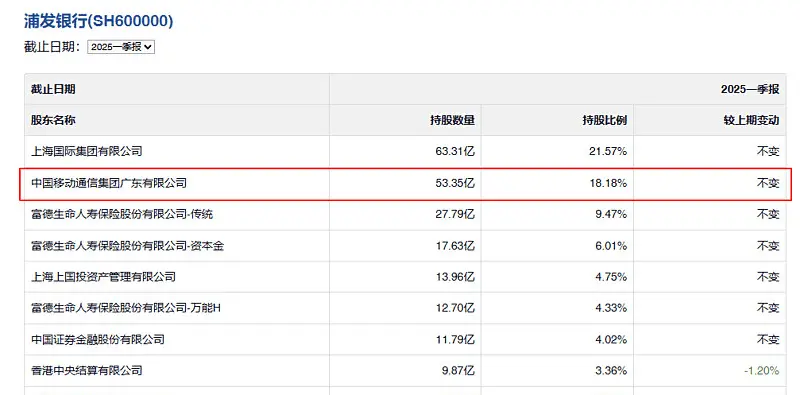
Task: Click the 18.18% holding ratio cell
Action: [607, 183]
